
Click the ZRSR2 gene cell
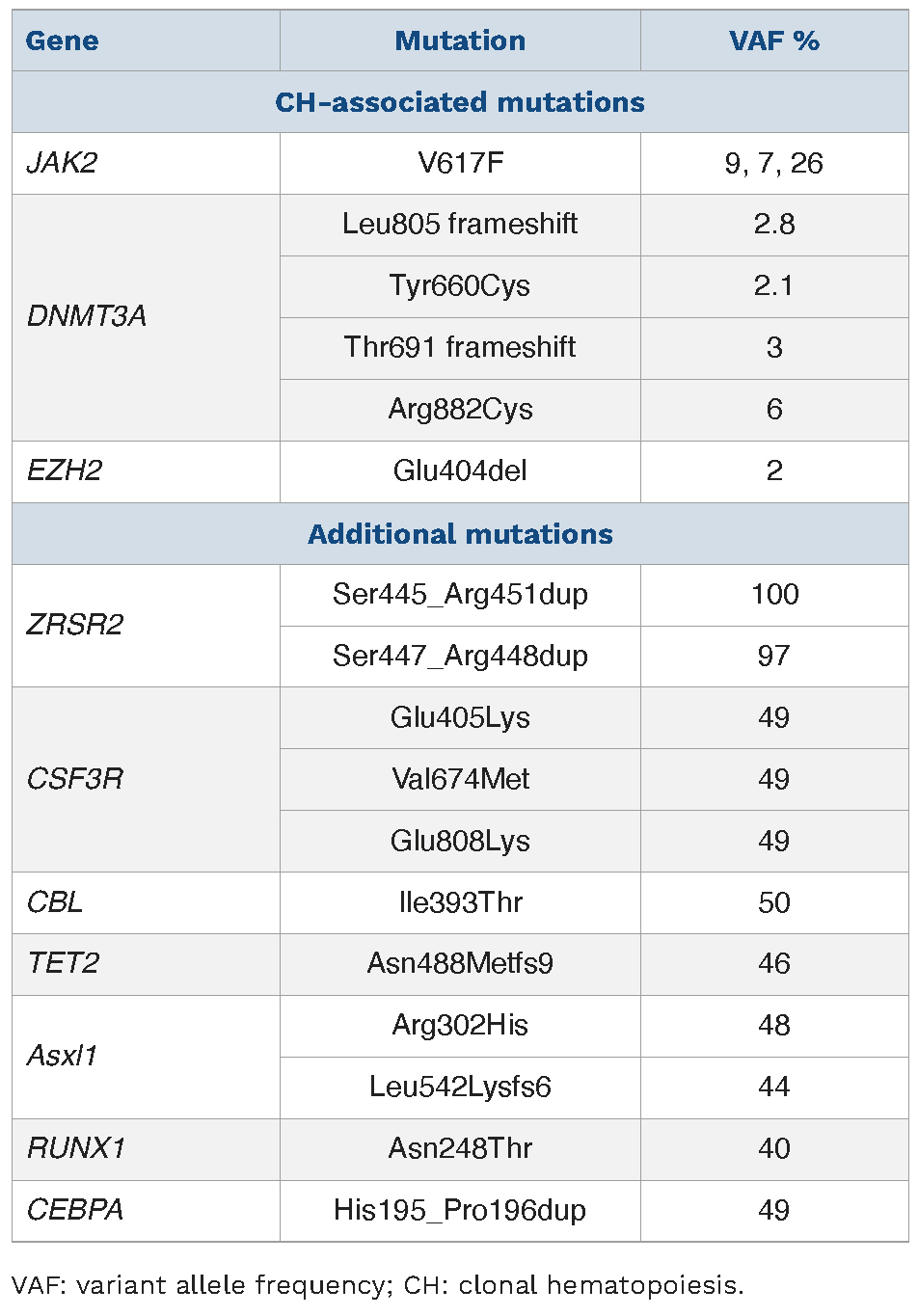[75, 625]
